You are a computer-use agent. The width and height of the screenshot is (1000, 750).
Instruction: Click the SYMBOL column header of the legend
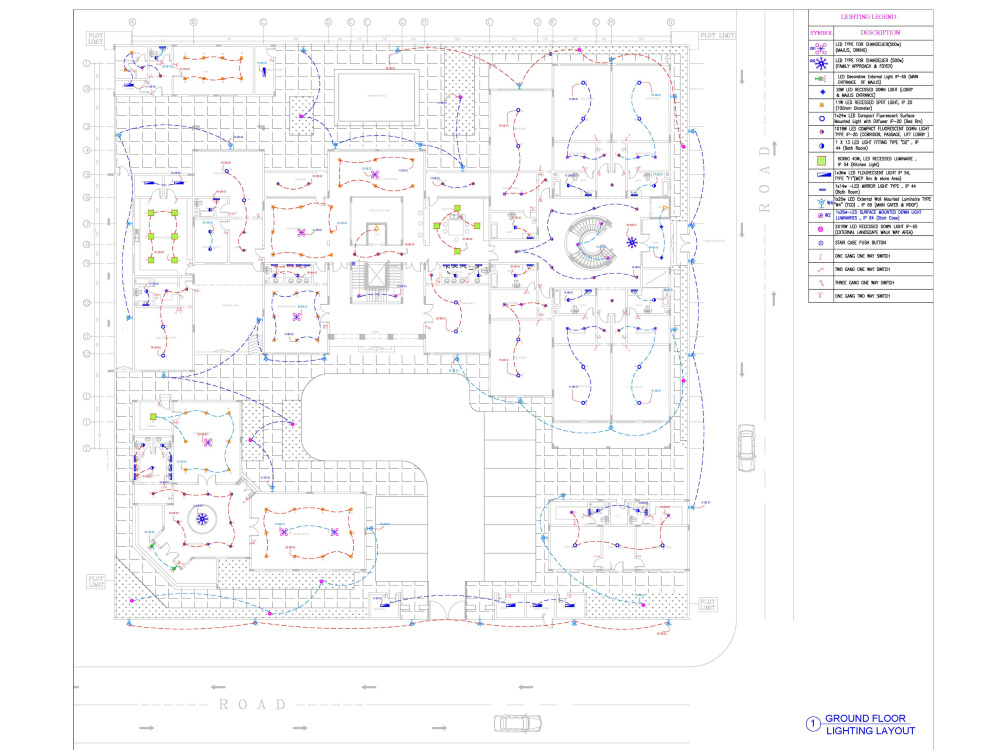(x=822, y=31)
